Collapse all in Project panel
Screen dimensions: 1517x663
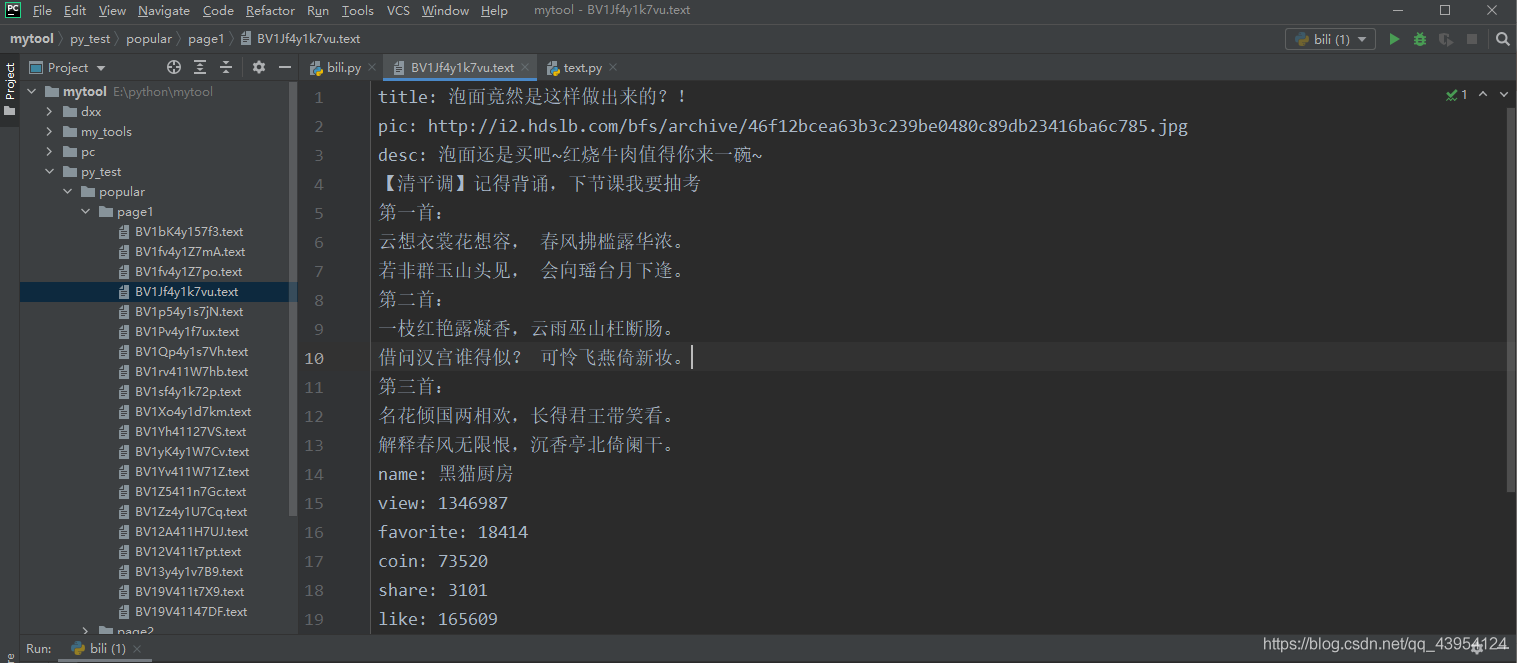[x=226, y=67]
